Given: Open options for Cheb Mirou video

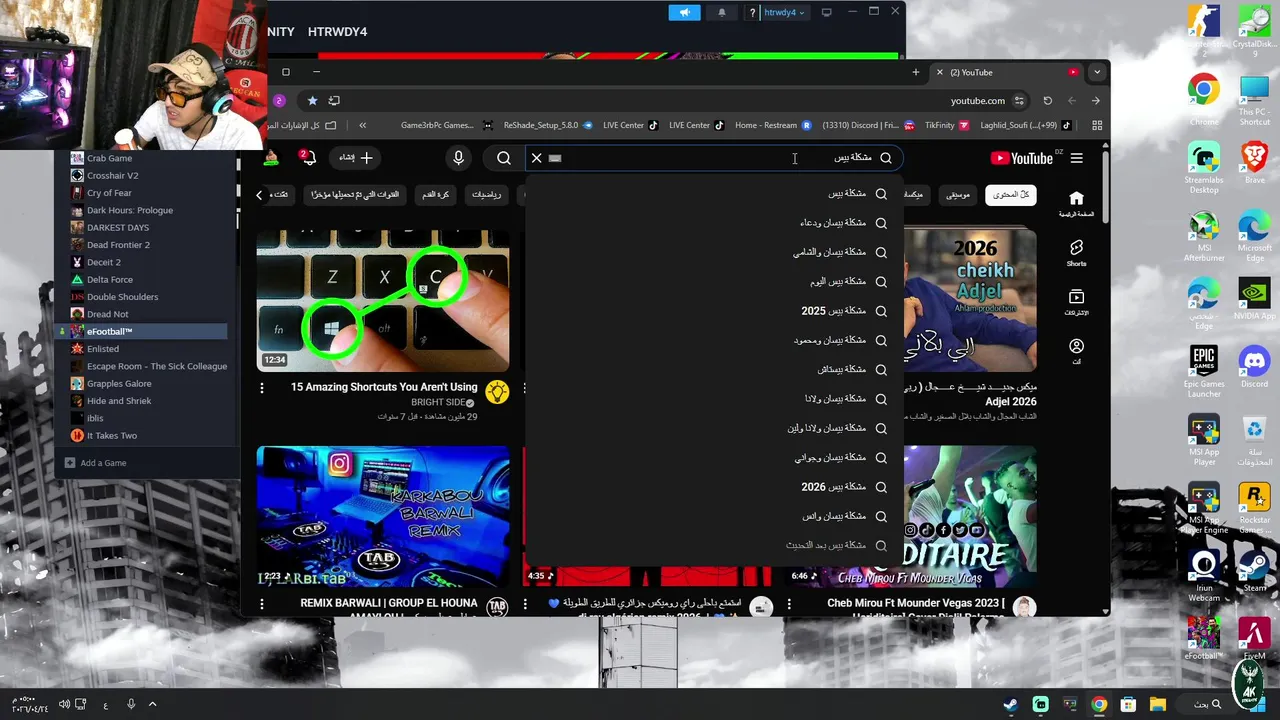Looking at the screenshot, I should tap(789, 604).
